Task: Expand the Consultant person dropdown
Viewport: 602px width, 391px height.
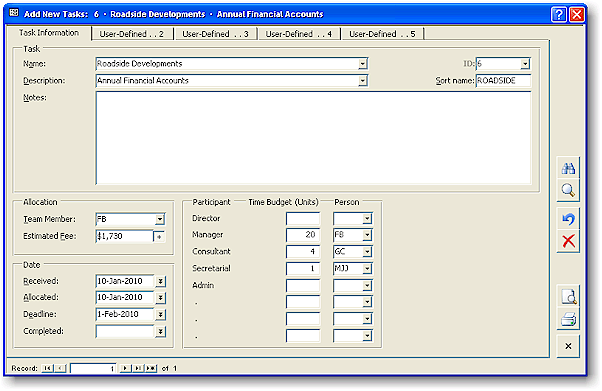Action: coord(367,252)
